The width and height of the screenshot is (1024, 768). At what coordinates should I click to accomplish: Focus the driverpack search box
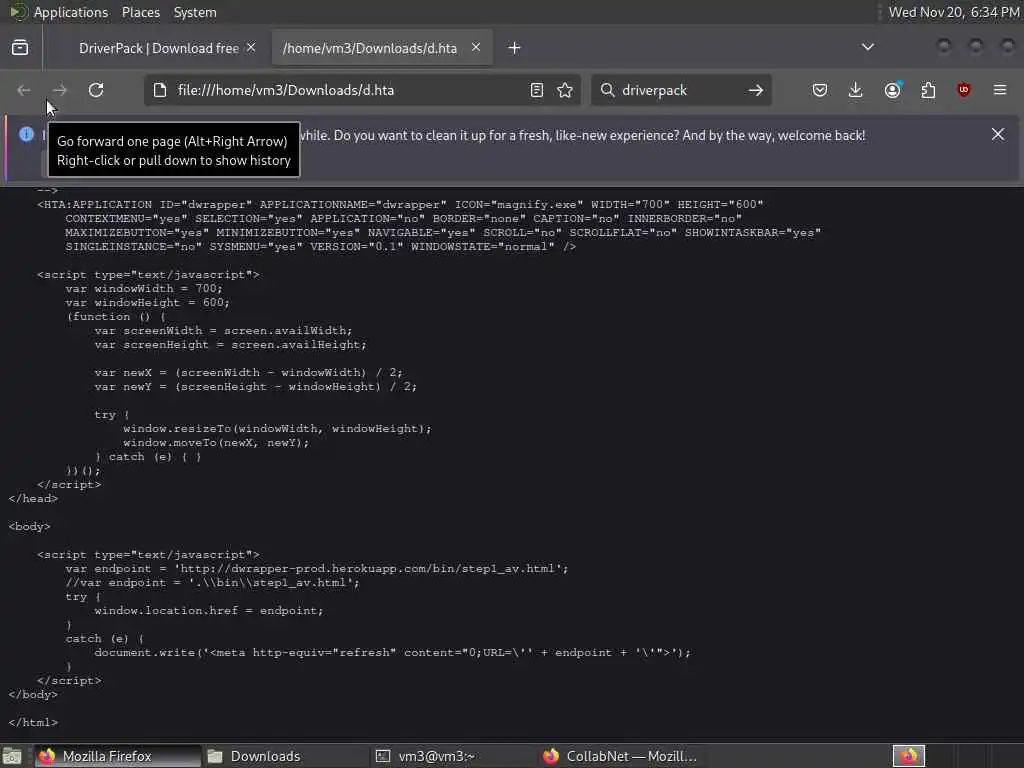click(x=679, y=90)
